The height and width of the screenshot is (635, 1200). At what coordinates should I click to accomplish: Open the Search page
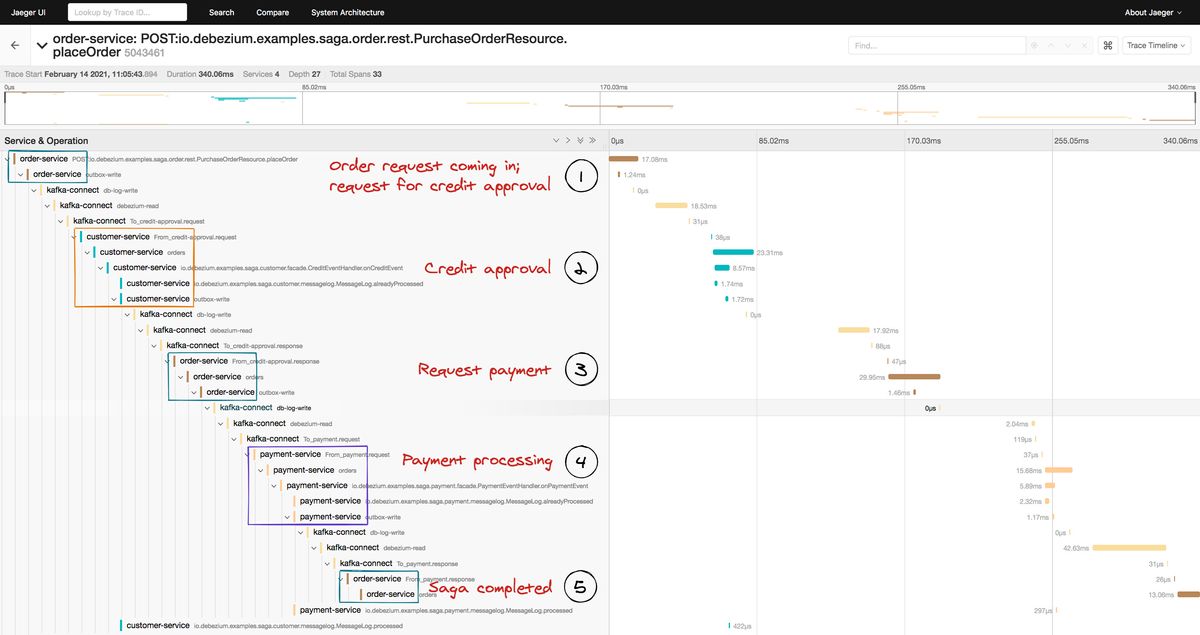point(222,12)
